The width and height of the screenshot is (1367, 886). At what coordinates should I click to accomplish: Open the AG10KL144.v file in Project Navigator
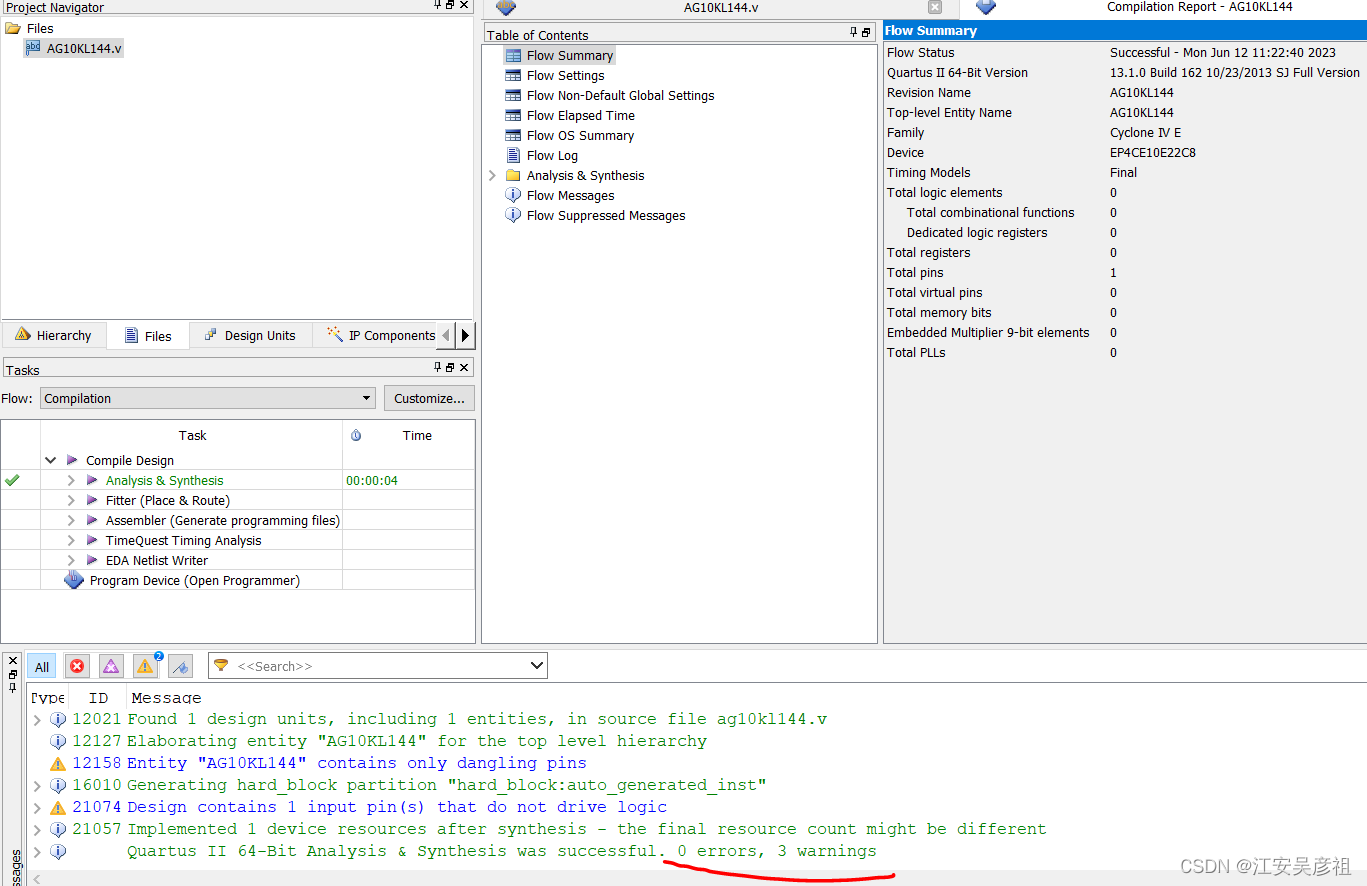coord(84,48)
